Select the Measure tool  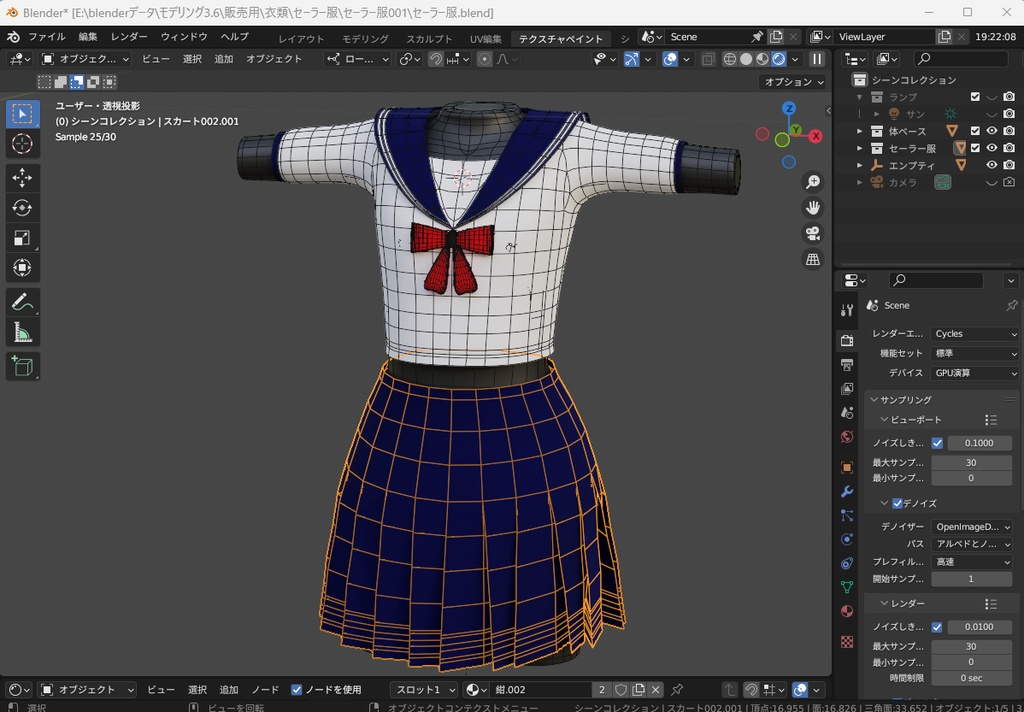point(22,332)
